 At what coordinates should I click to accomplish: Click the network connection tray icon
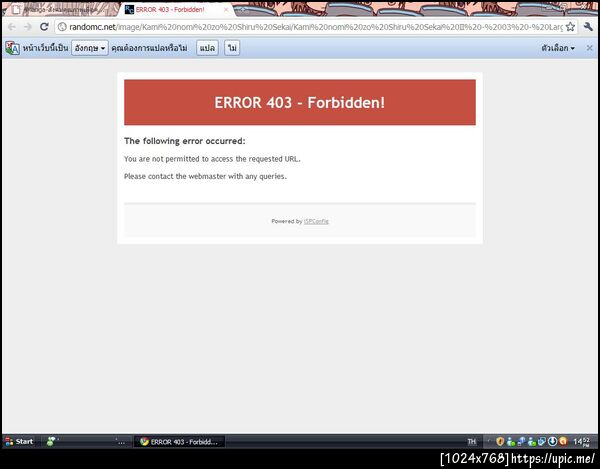(521, 442)
